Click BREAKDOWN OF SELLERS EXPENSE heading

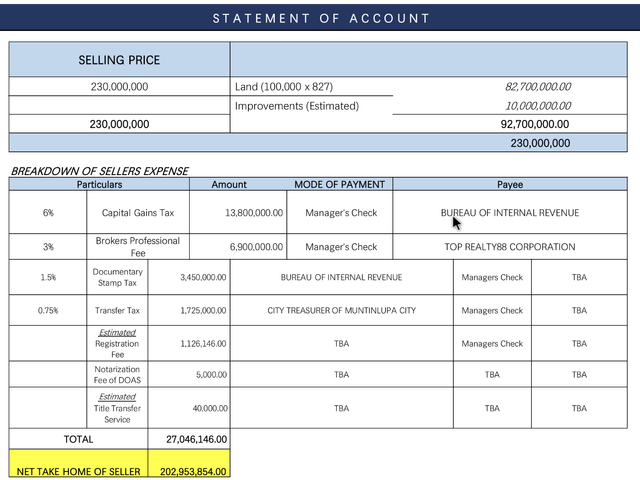pos(100,171)
